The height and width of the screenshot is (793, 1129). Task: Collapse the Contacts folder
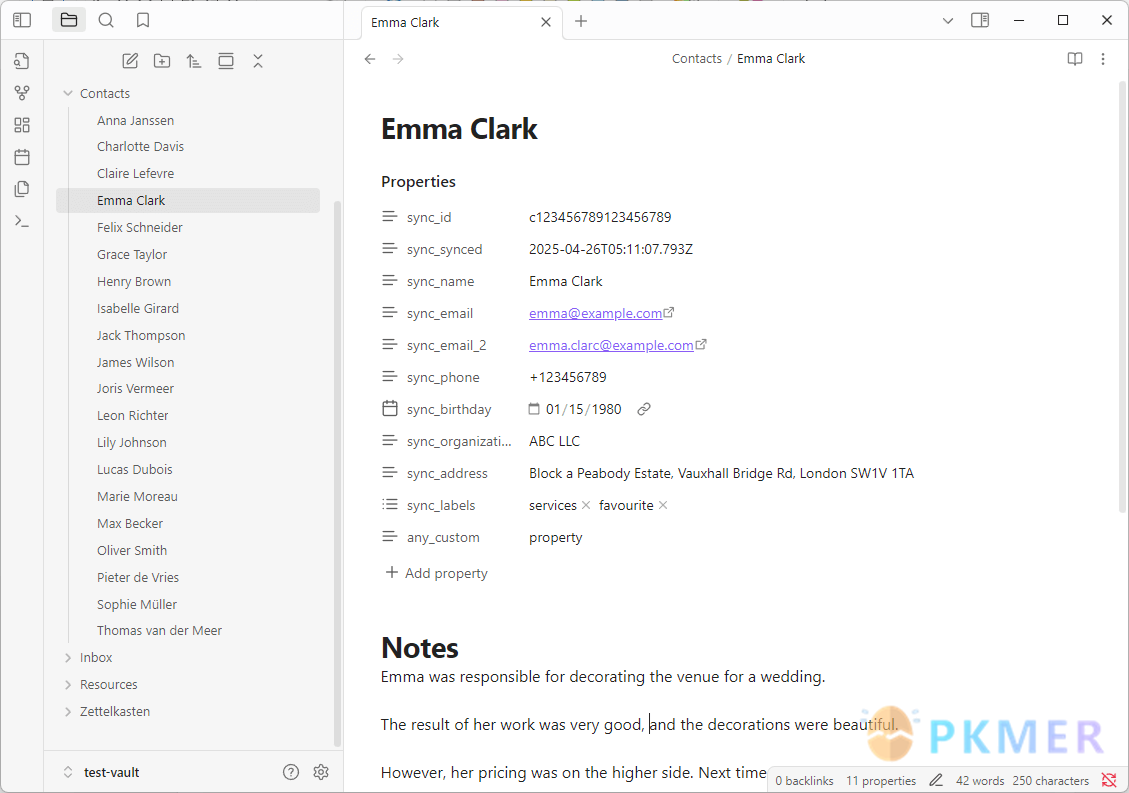[x=68, y=93]
